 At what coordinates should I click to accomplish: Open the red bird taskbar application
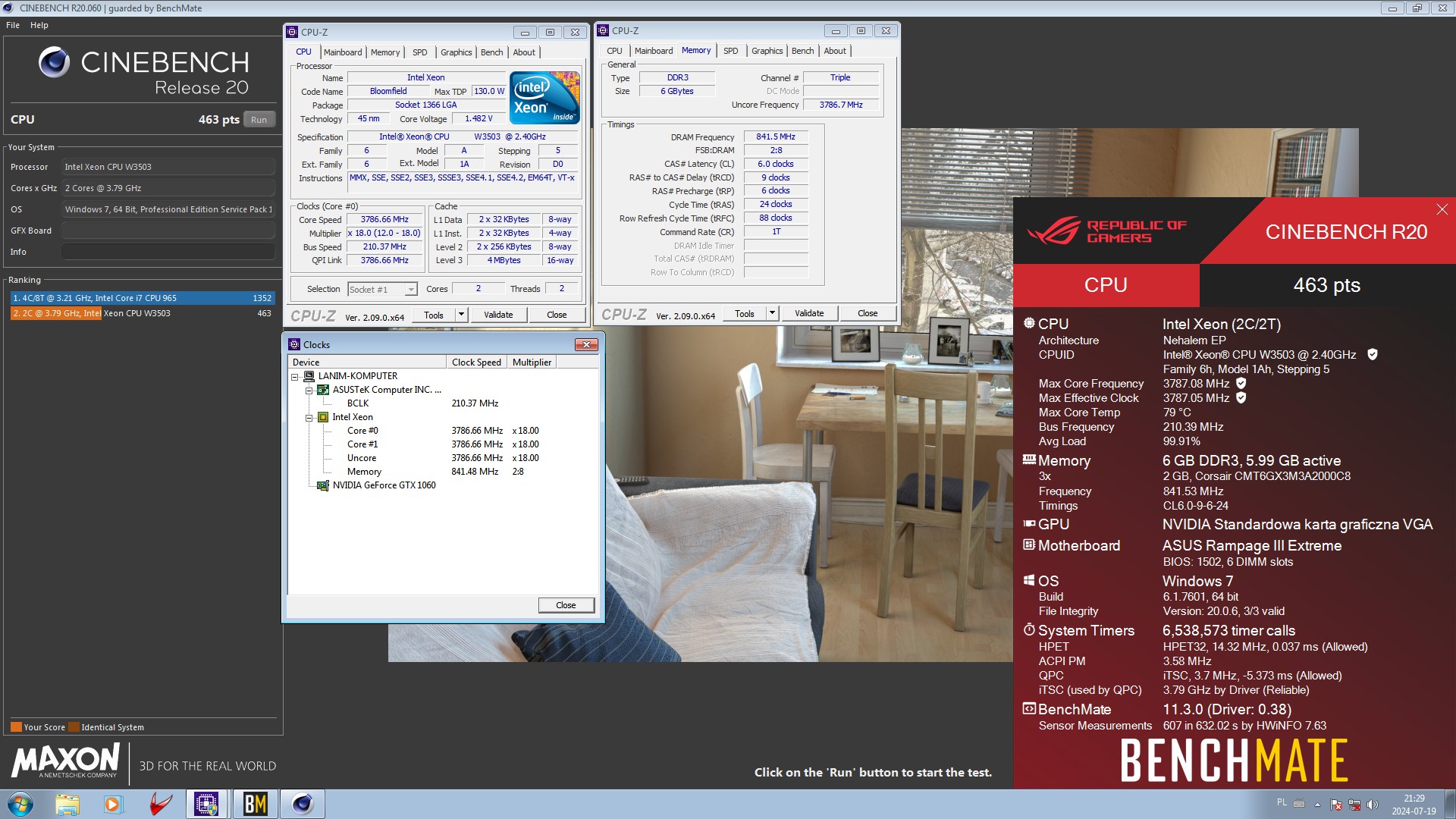pyautogui.click(x=160, y=804)
